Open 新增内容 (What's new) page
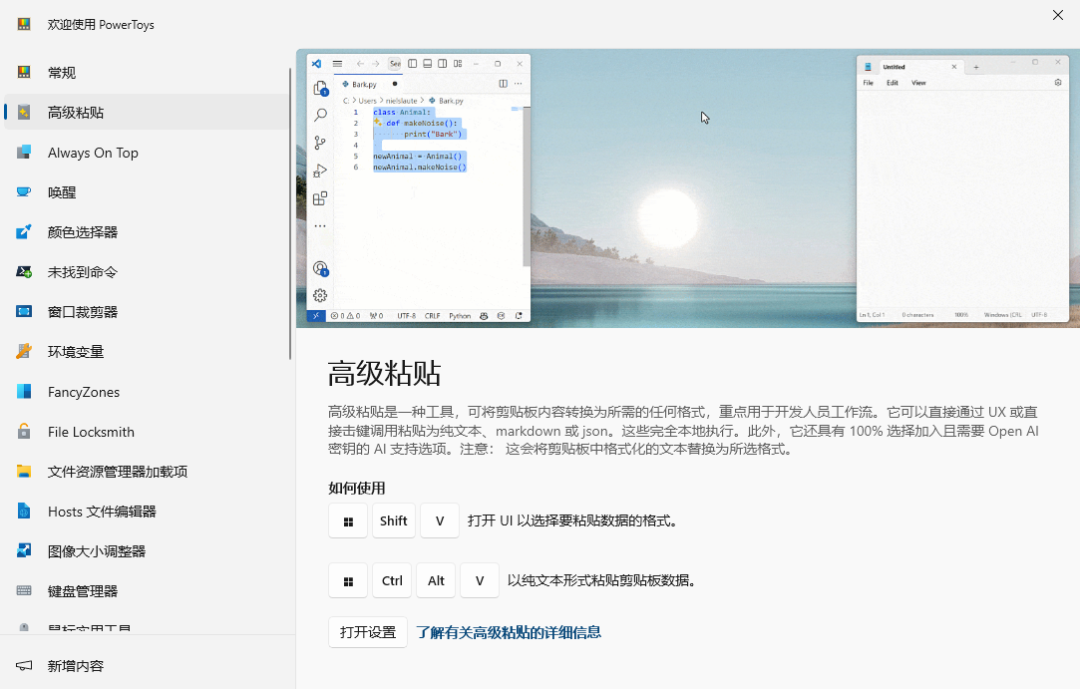Viewport: 1080px width, 689px height. point(145,666)
